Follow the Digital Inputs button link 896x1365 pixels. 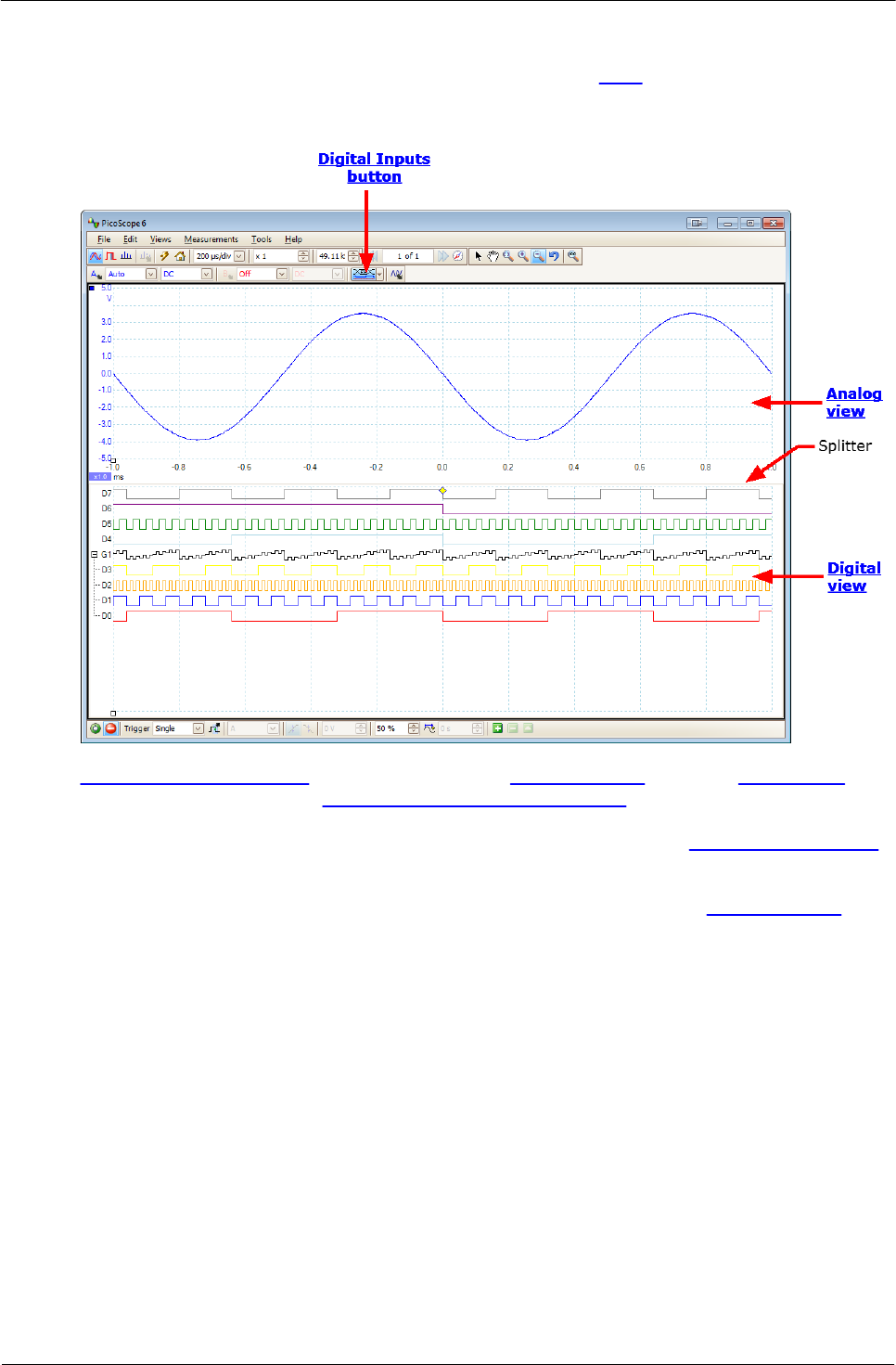pyautogui.click(x=374, y=167)
